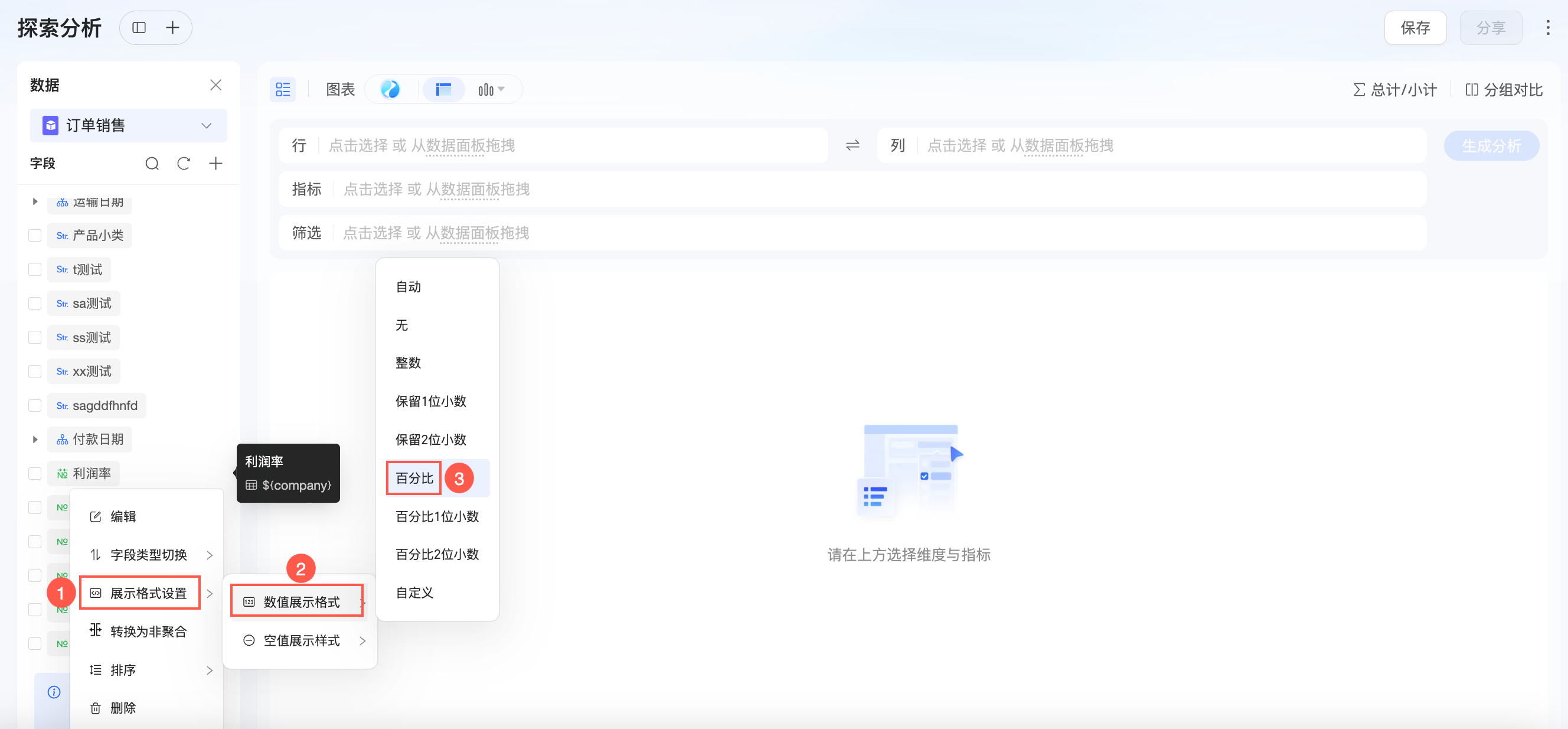Toggle the data panel list icon
Screen dimensions: 1568x729
tap(283, 90)
